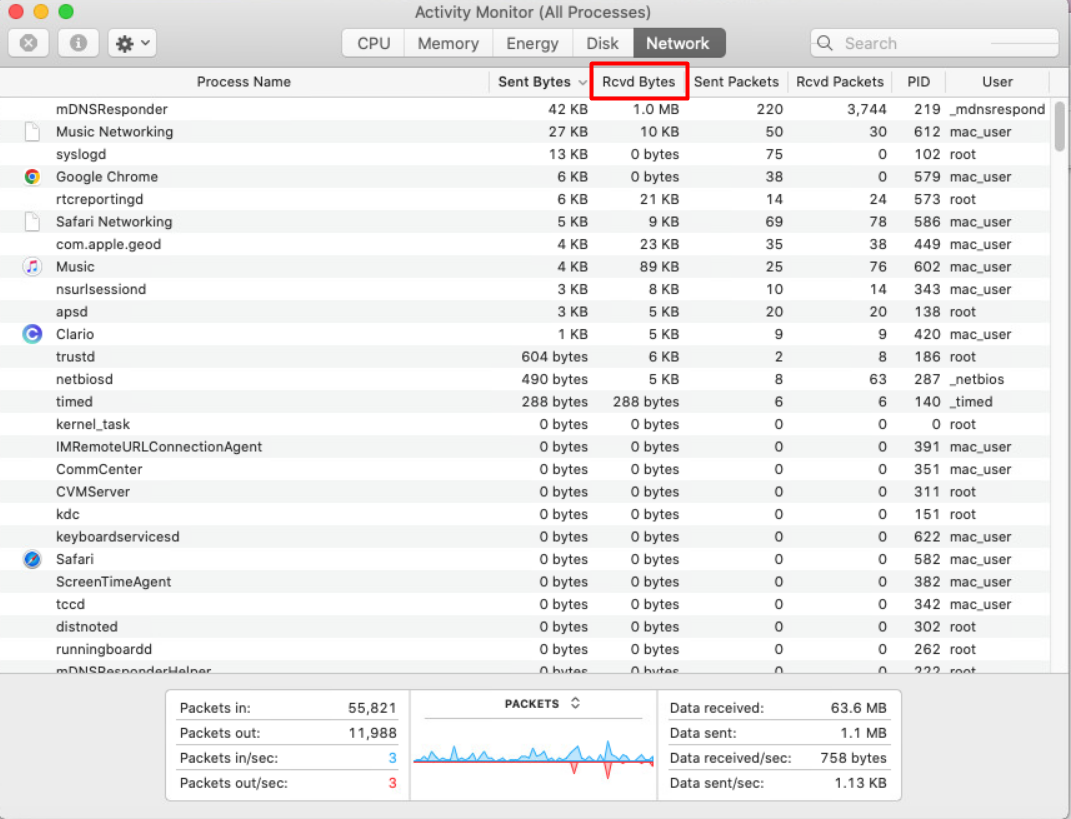Open the gear action dropdown menu

(x=133, y=43)
